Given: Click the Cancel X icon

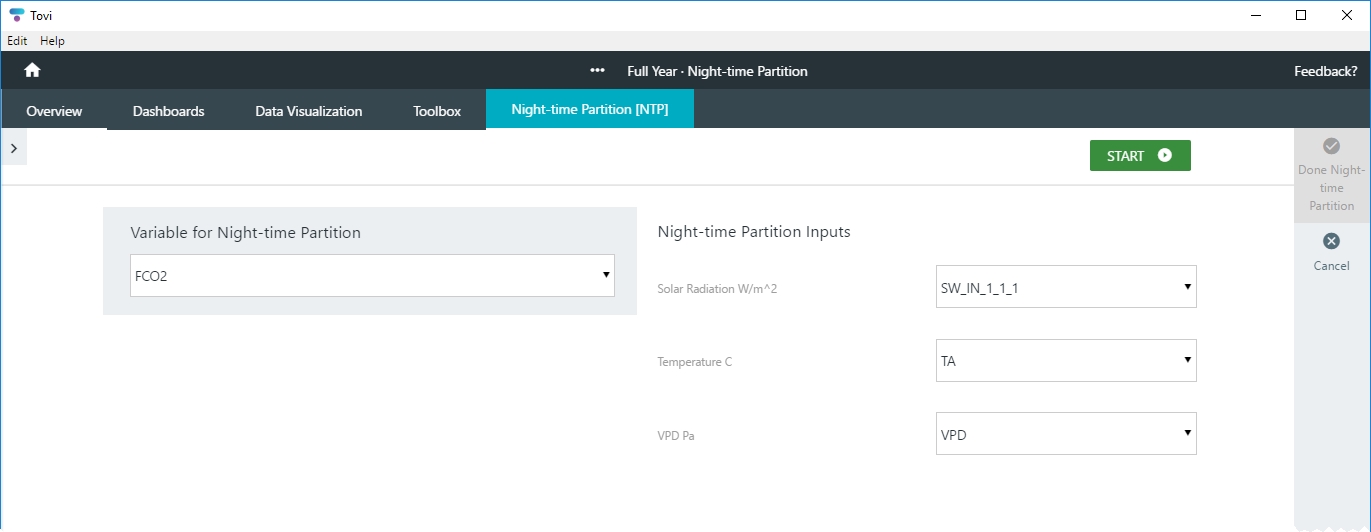Looking at the screenshot, I should coord(1331,241).
